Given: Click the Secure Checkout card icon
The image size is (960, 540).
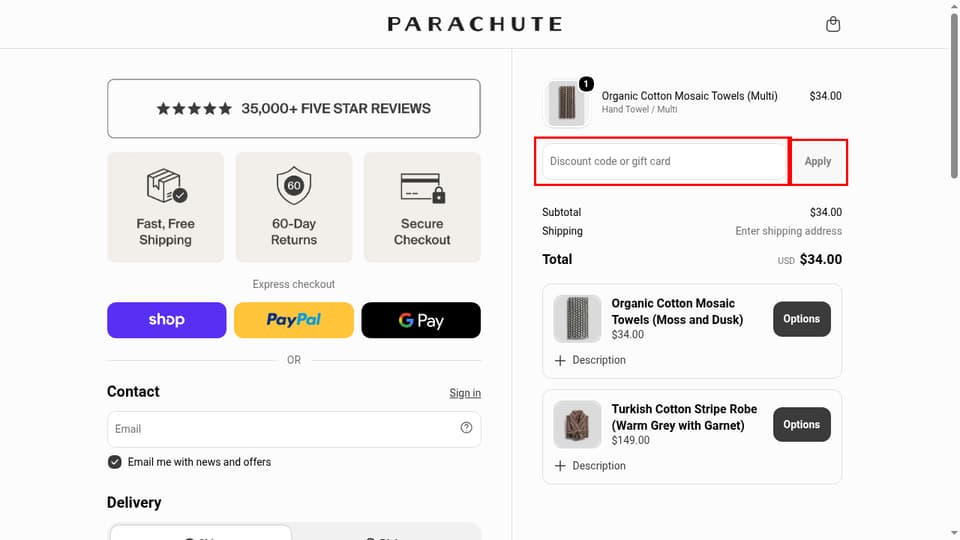Looking at the screenshot, I should pyautogui.click(x=422, y=187).
